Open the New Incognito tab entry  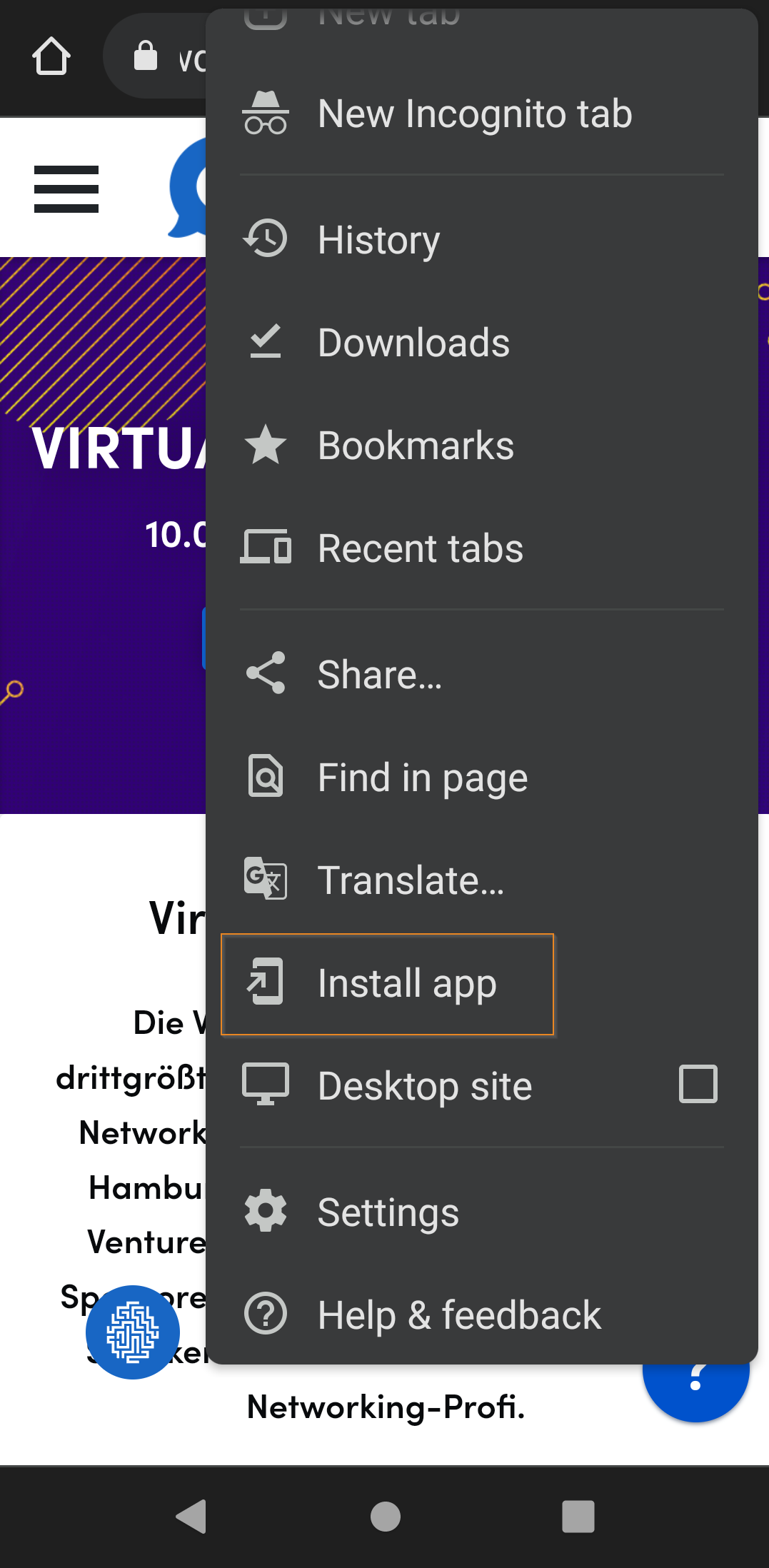click(x=482, y=114)
